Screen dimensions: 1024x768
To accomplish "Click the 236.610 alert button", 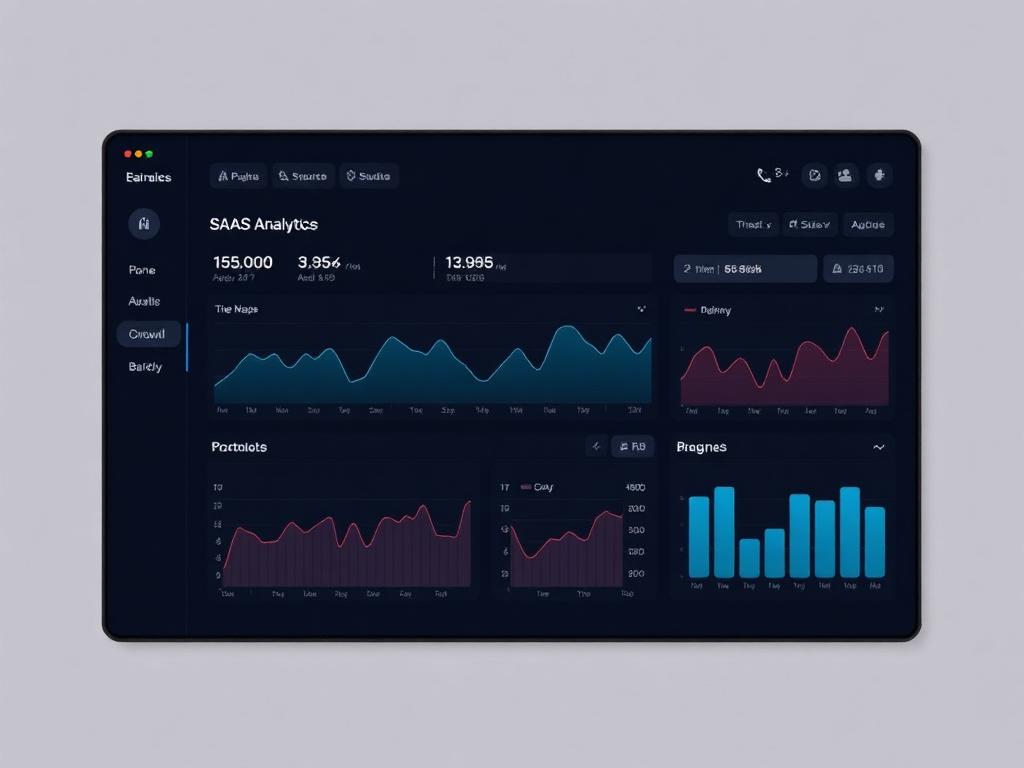I will point(858,268).
